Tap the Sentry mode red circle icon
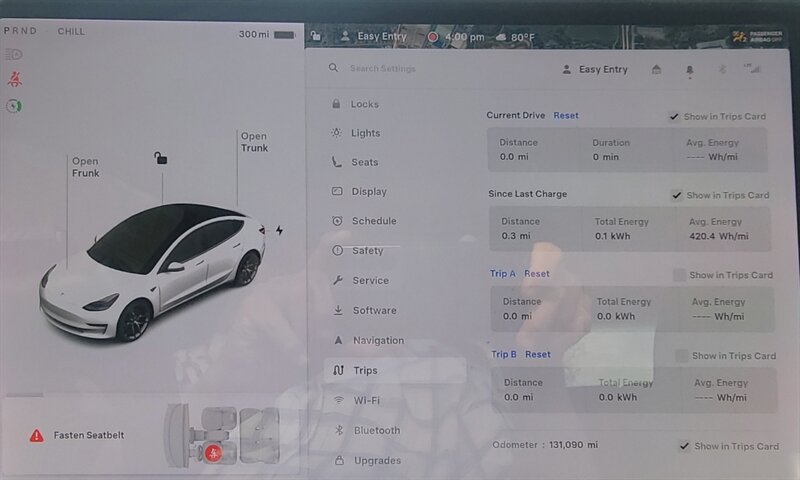The height and width of the screenshot is (480, 800). pyautogui.click(x=433, y=37)
